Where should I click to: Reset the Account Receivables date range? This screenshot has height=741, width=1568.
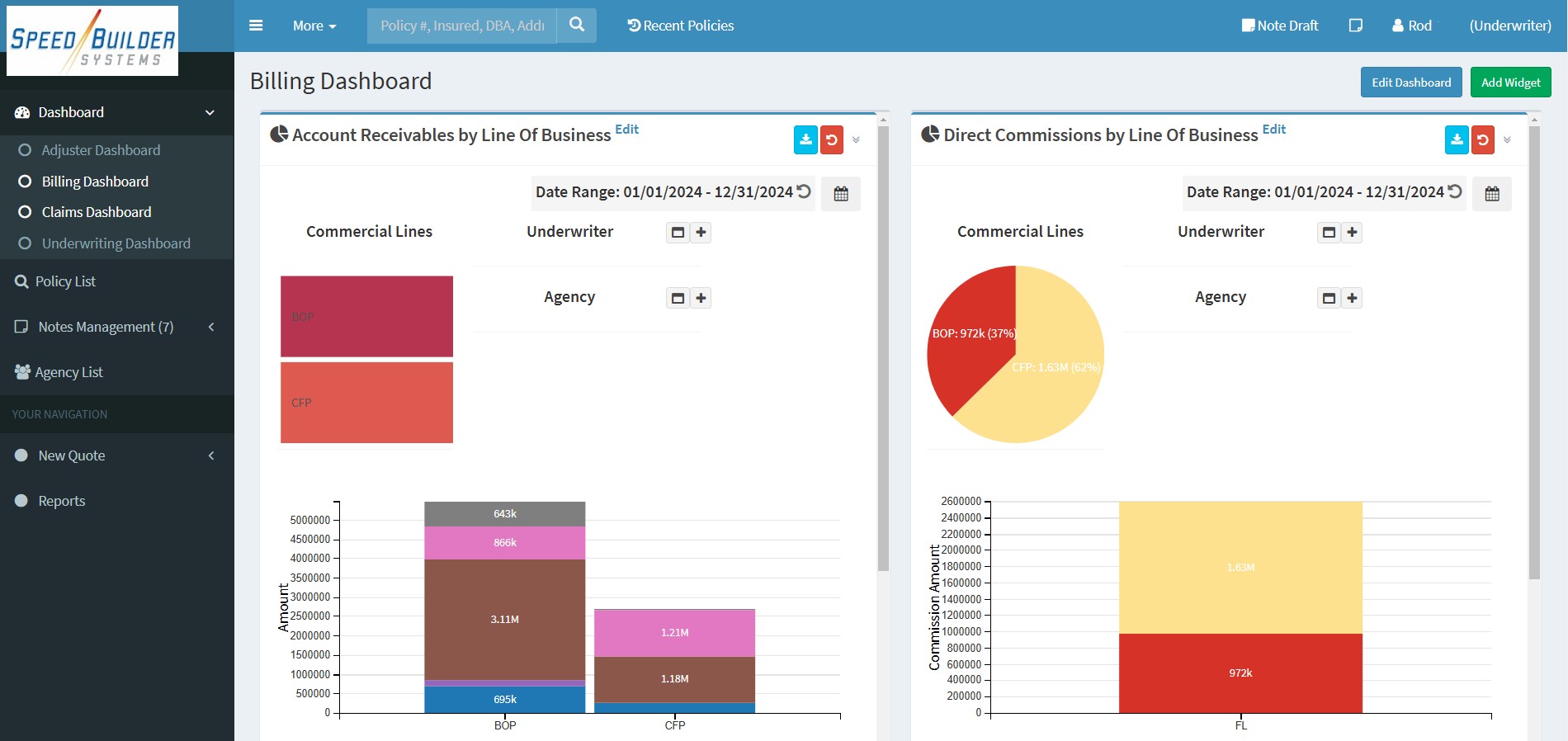coord(804,191)
